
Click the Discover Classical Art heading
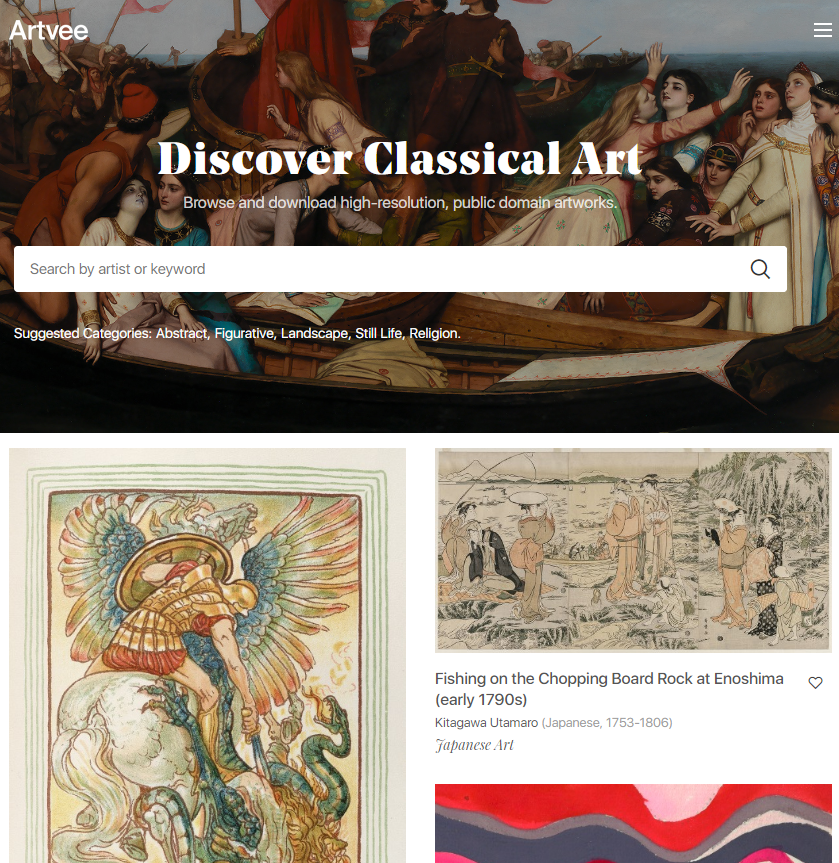tap(400, 159)
